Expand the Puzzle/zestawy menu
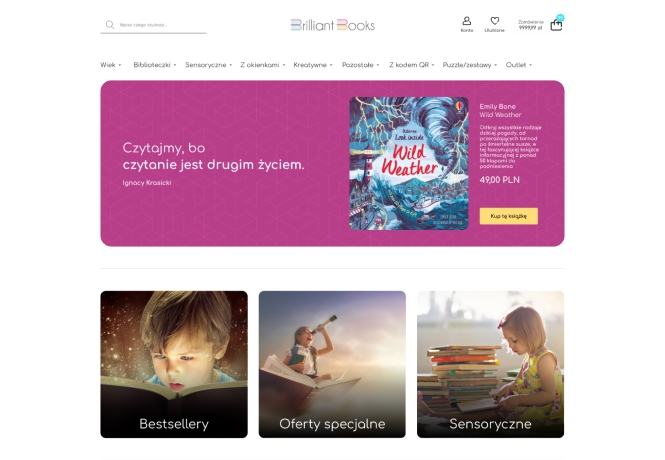Screen dimensions: 665x460 pos(470,65)
